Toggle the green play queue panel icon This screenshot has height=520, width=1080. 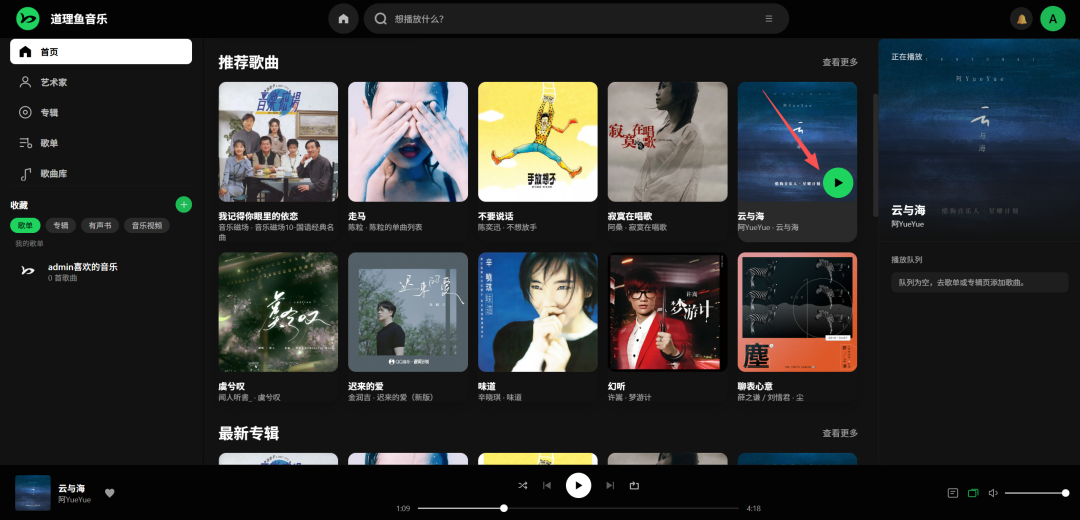(x=973, y=493)
